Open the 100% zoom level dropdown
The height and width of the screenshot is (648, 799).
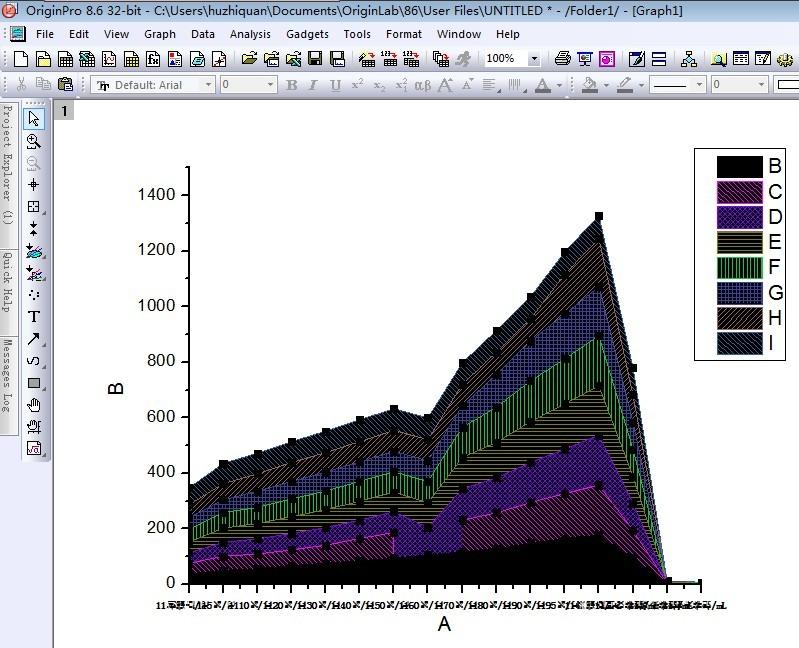[x=534, y=59]
